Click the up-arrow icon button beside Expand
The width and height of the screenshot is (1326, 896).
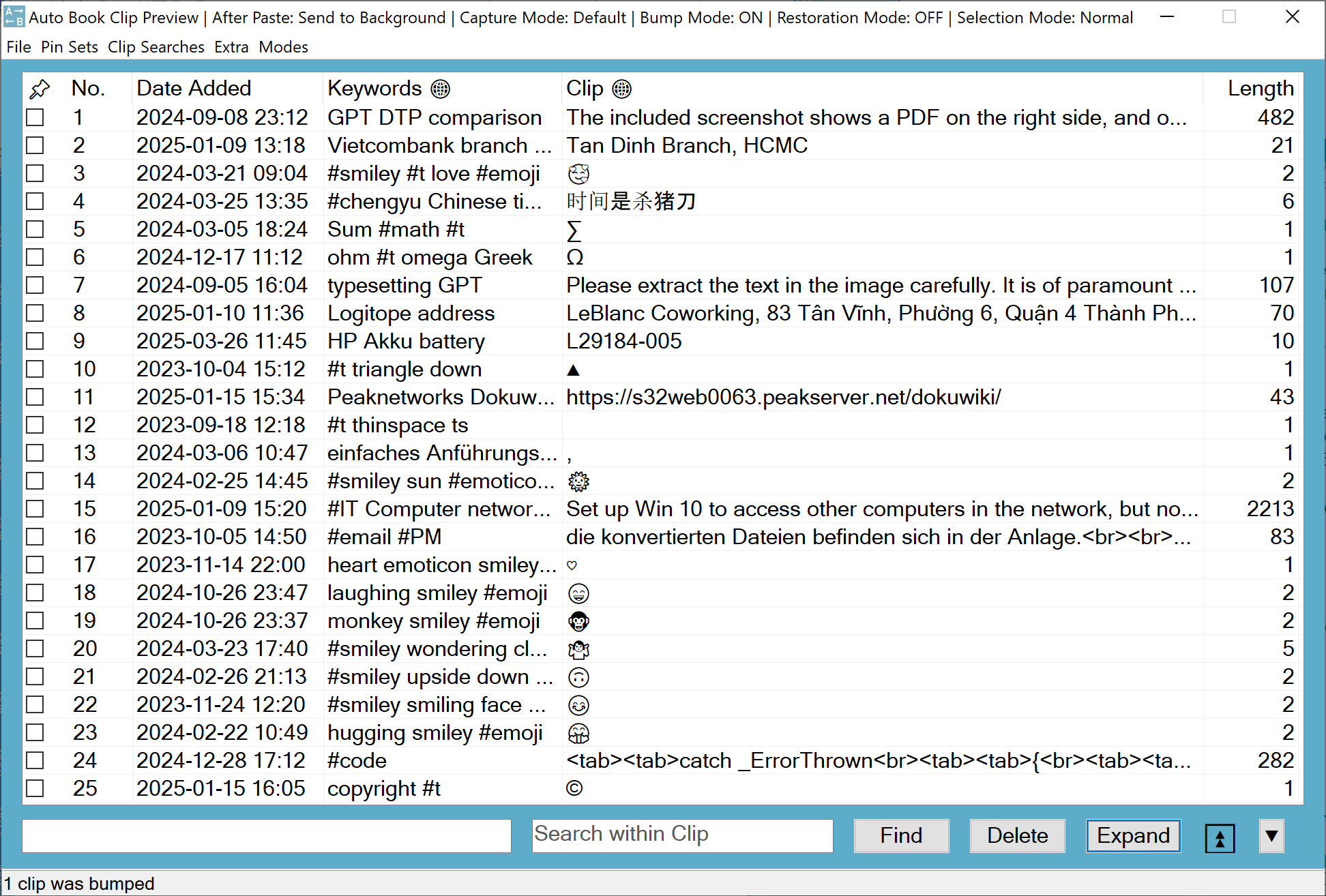pos(1220,837)
